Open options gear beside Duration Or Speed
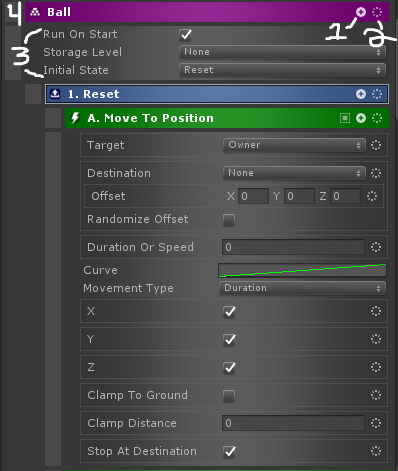The width and height of the screenshot is (398, 471). (x=376, y=247)
